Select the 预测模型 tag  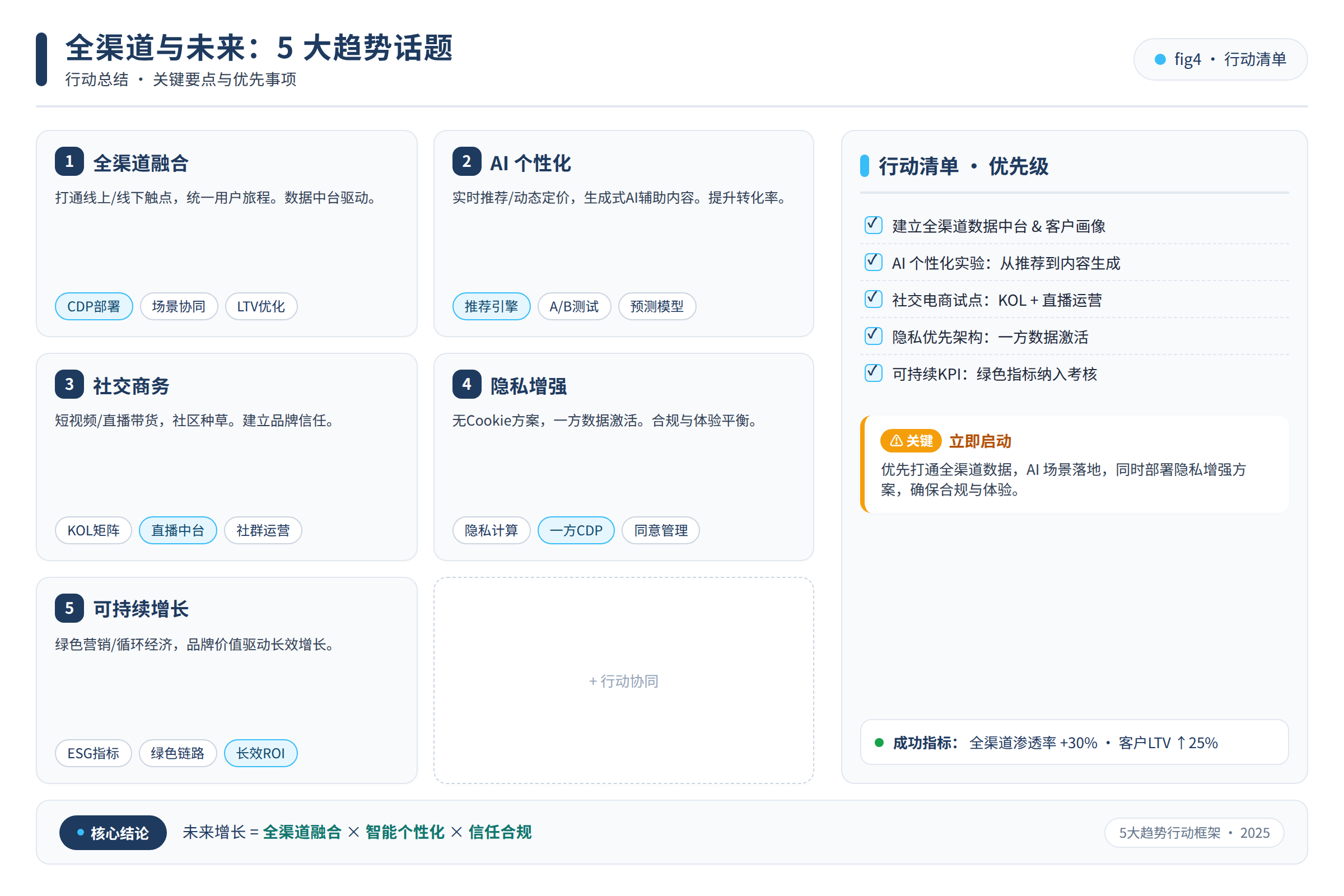coord(657,306)
